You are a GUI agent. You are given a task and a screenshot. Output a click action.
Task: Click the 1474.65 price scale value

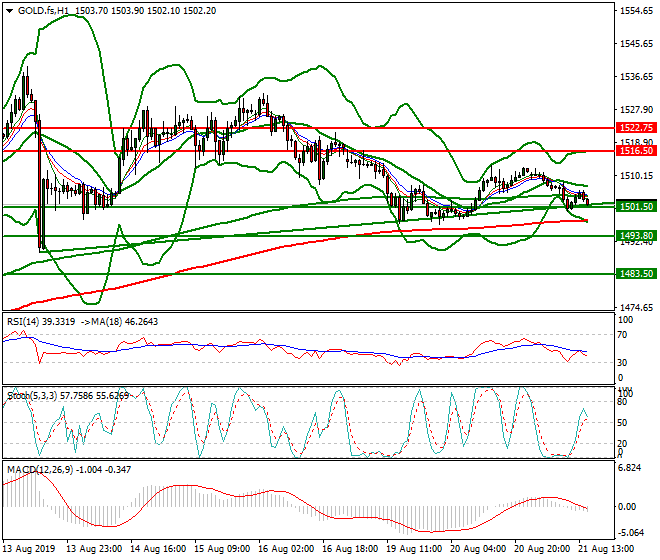pos(636,308)
